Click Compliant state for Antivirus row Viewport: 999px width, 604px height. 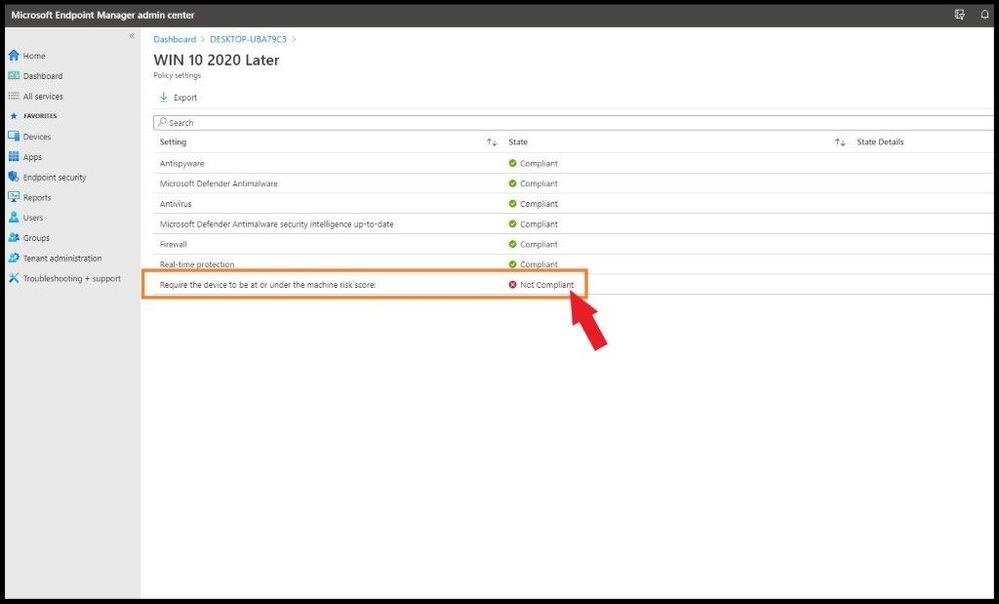tap(538, 204)
